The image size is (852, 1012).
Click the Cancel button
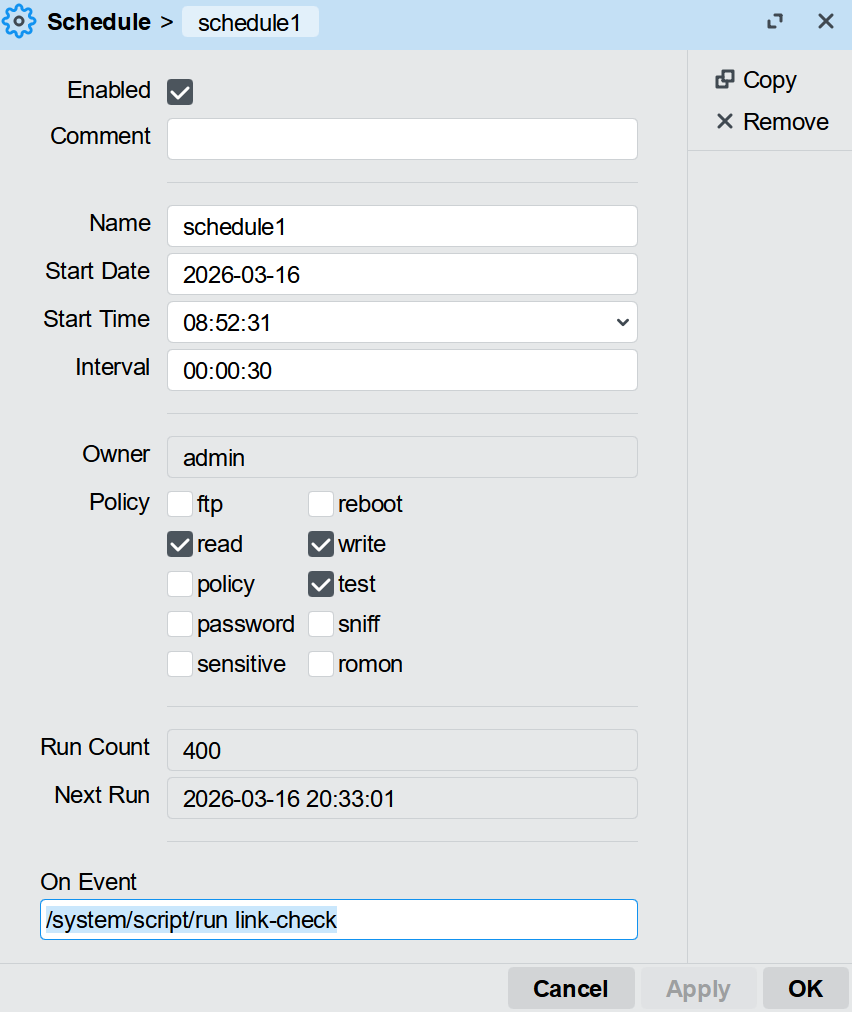point(571,988)
